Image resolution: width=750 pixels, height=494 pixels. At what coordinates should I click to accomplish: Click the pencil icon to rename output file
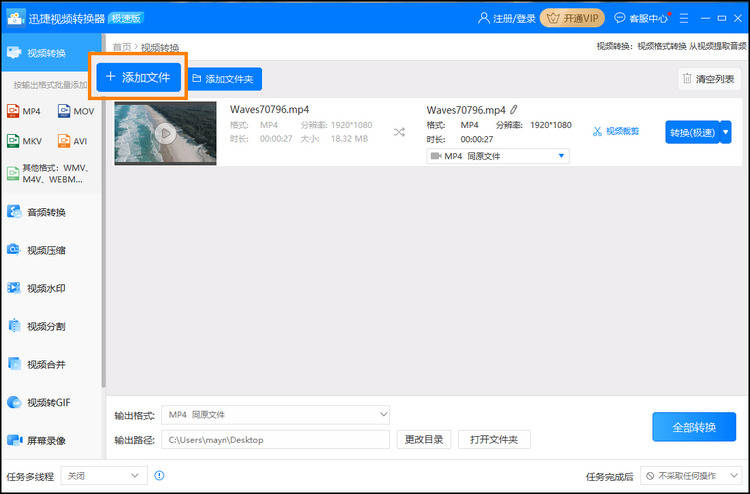tap(513, 110)
